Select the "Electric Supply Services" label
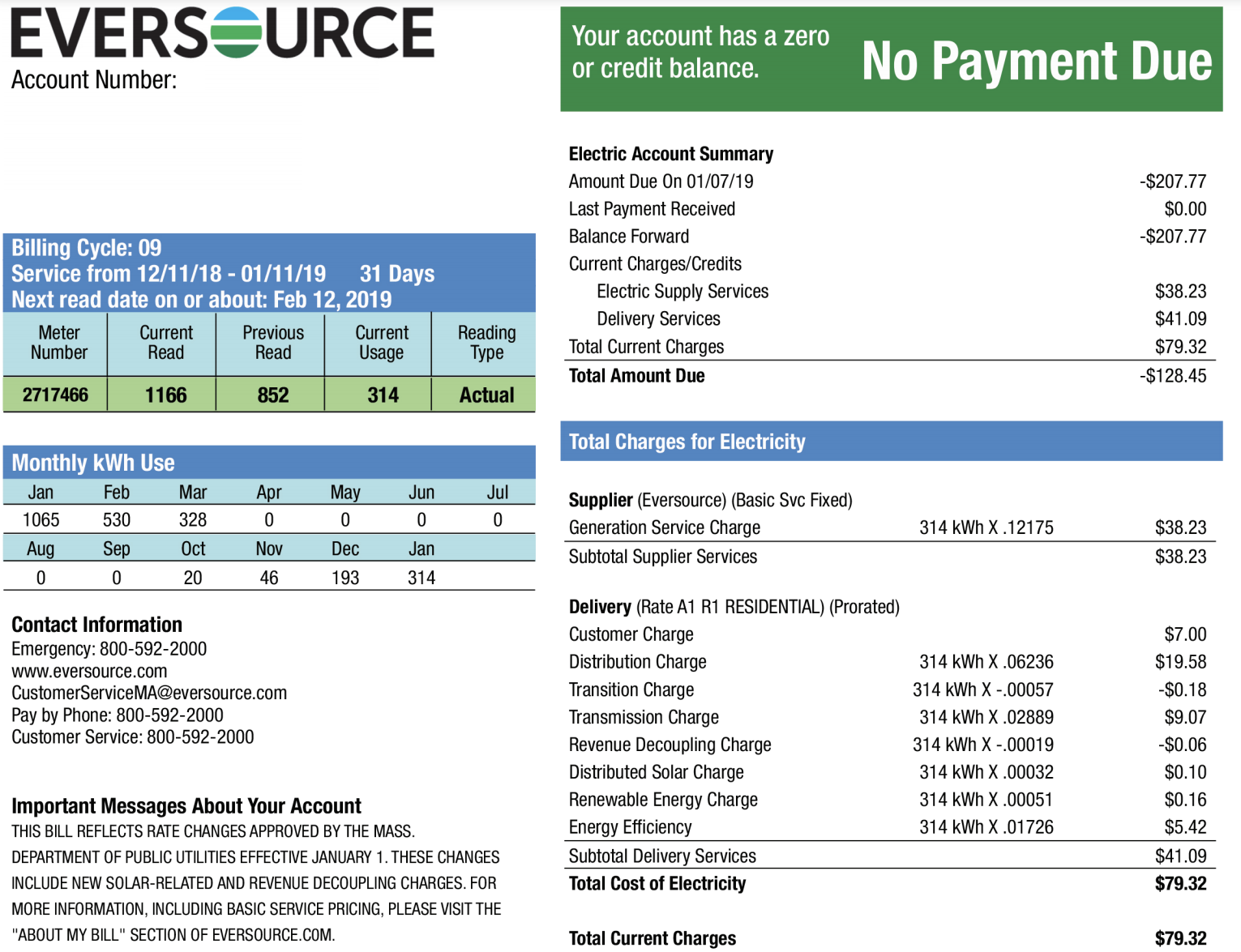Screen dimensions: 1241x952 [x=683, y=292]
